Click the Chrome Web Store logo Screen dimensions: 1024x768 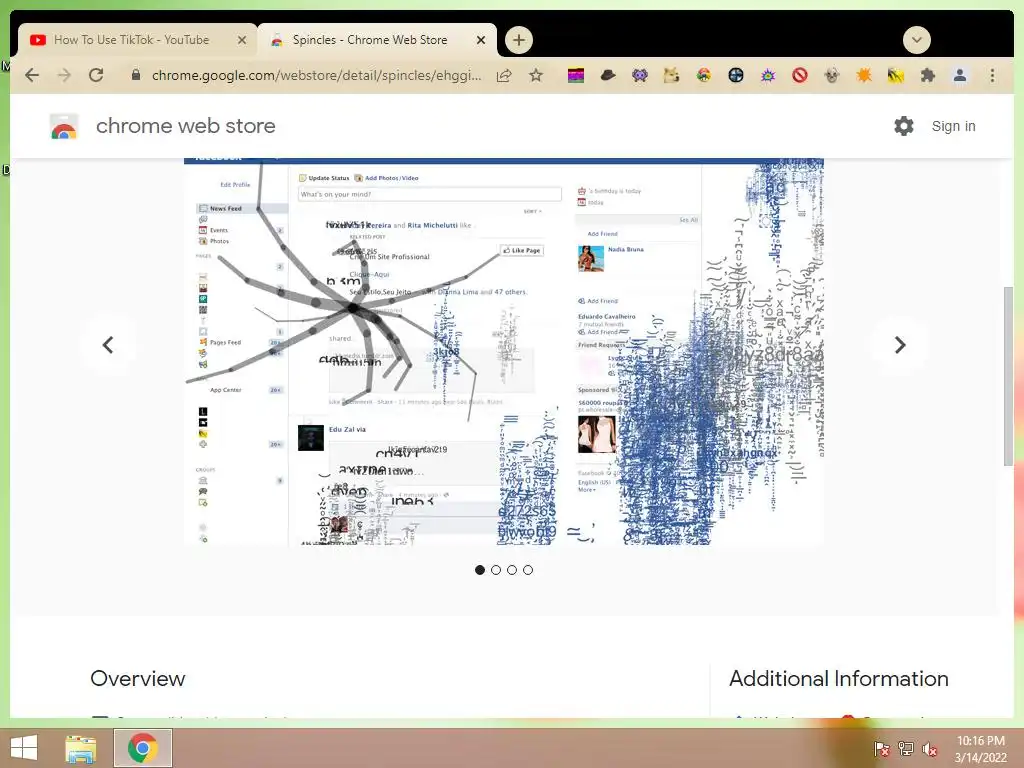(64, 127)
